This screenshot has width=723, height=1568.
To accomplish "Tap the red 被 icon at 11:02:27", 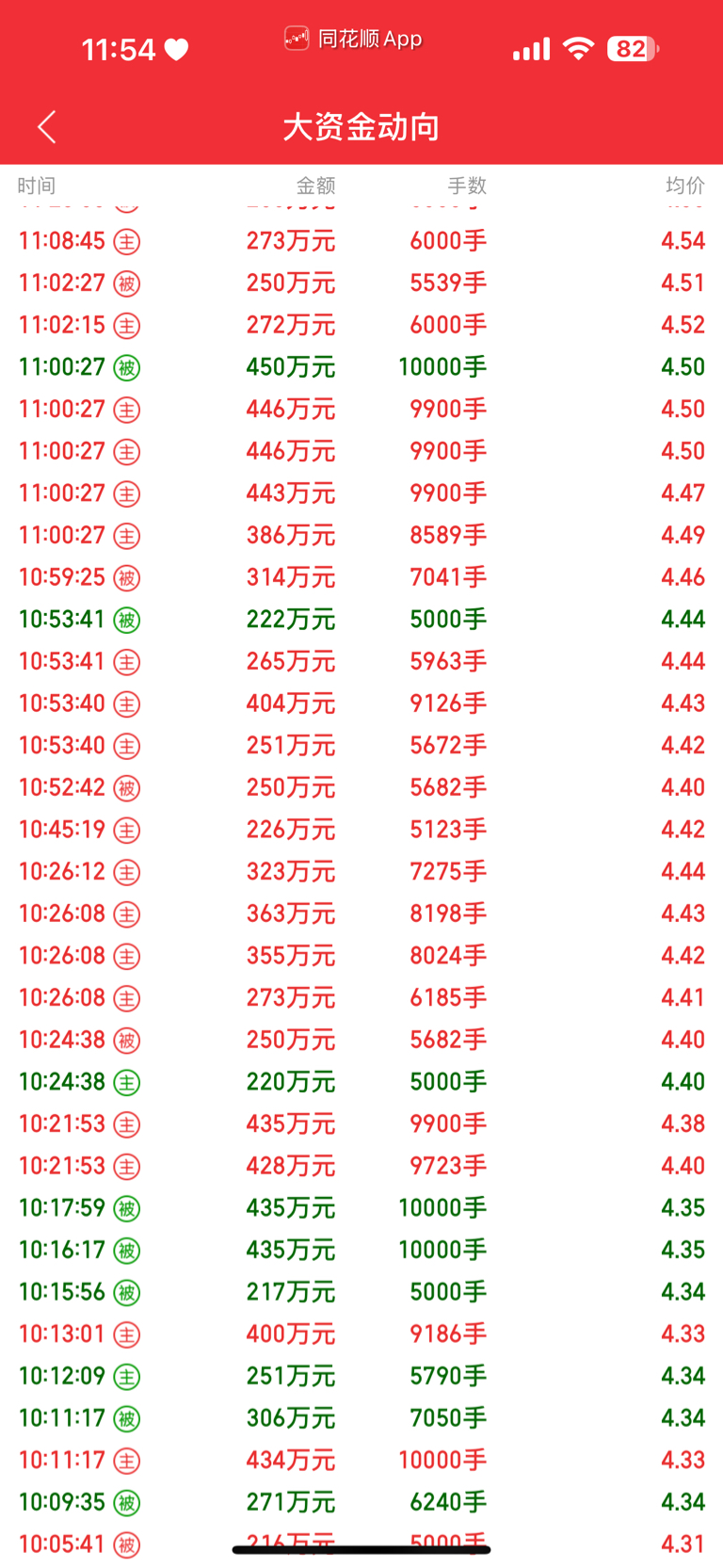I will [x=127, y=283].
